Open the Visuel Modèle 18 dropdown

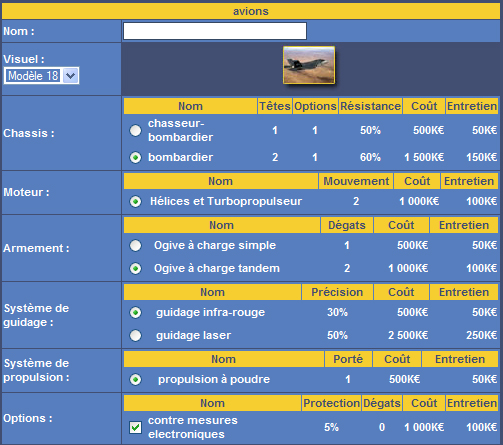click(41, 76)
